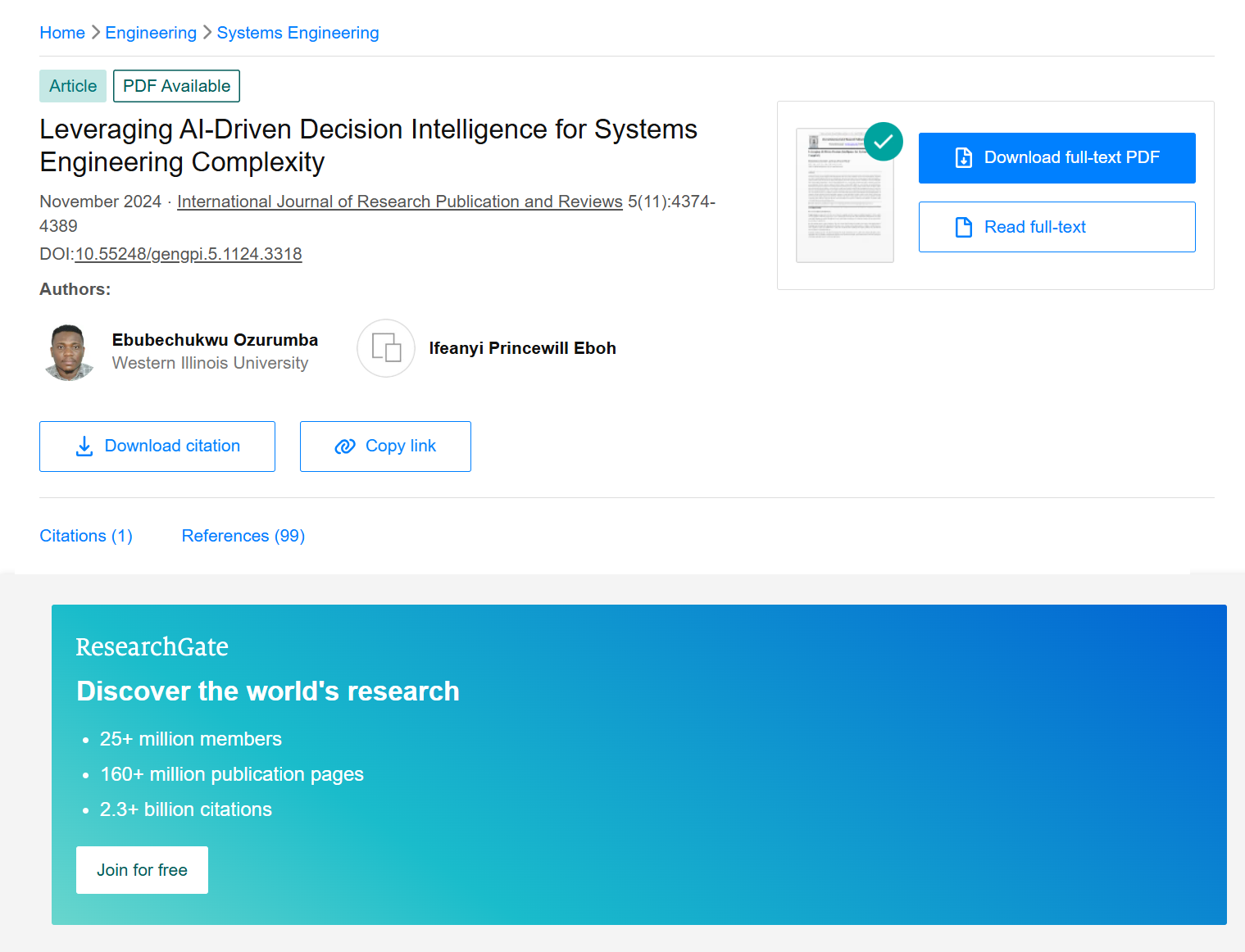Click '25+ million members' text
This screenshot has height=952, width=1245.
[191, 739]
